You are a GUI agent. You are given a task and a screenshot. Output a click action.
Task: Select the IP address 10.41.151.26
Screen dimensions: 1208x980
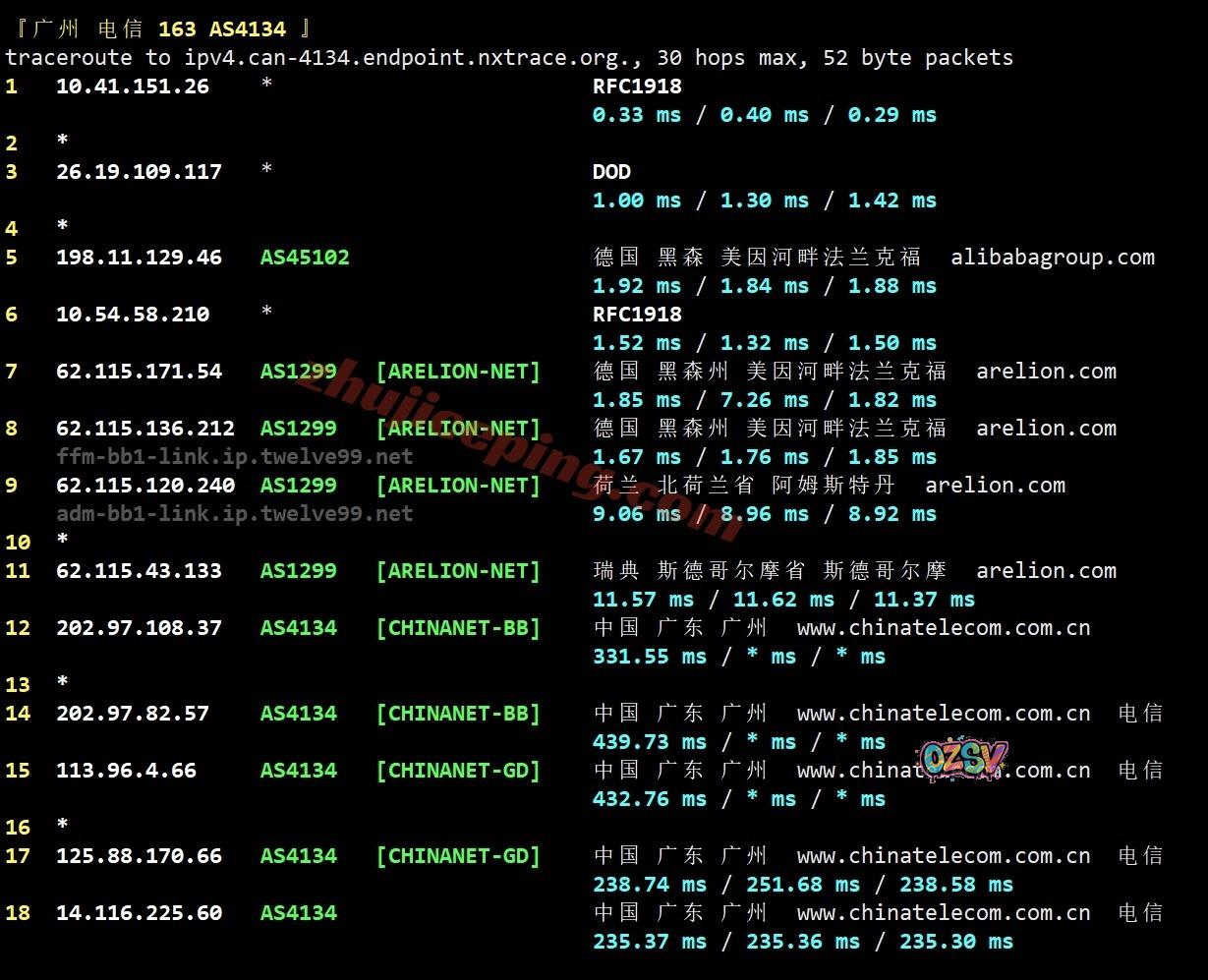133,86
